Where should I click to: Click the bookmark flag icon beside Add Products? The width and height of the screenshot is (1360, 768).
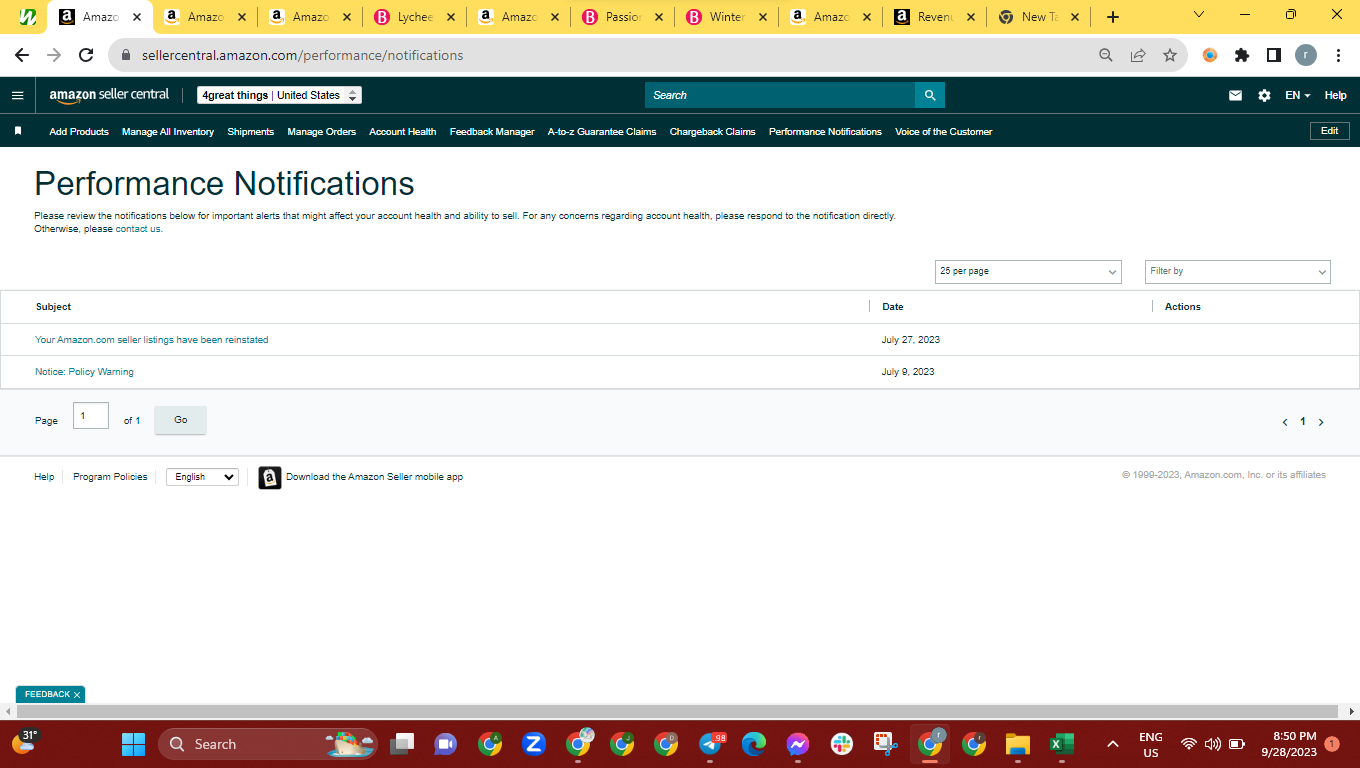click(x=18, y=131)
